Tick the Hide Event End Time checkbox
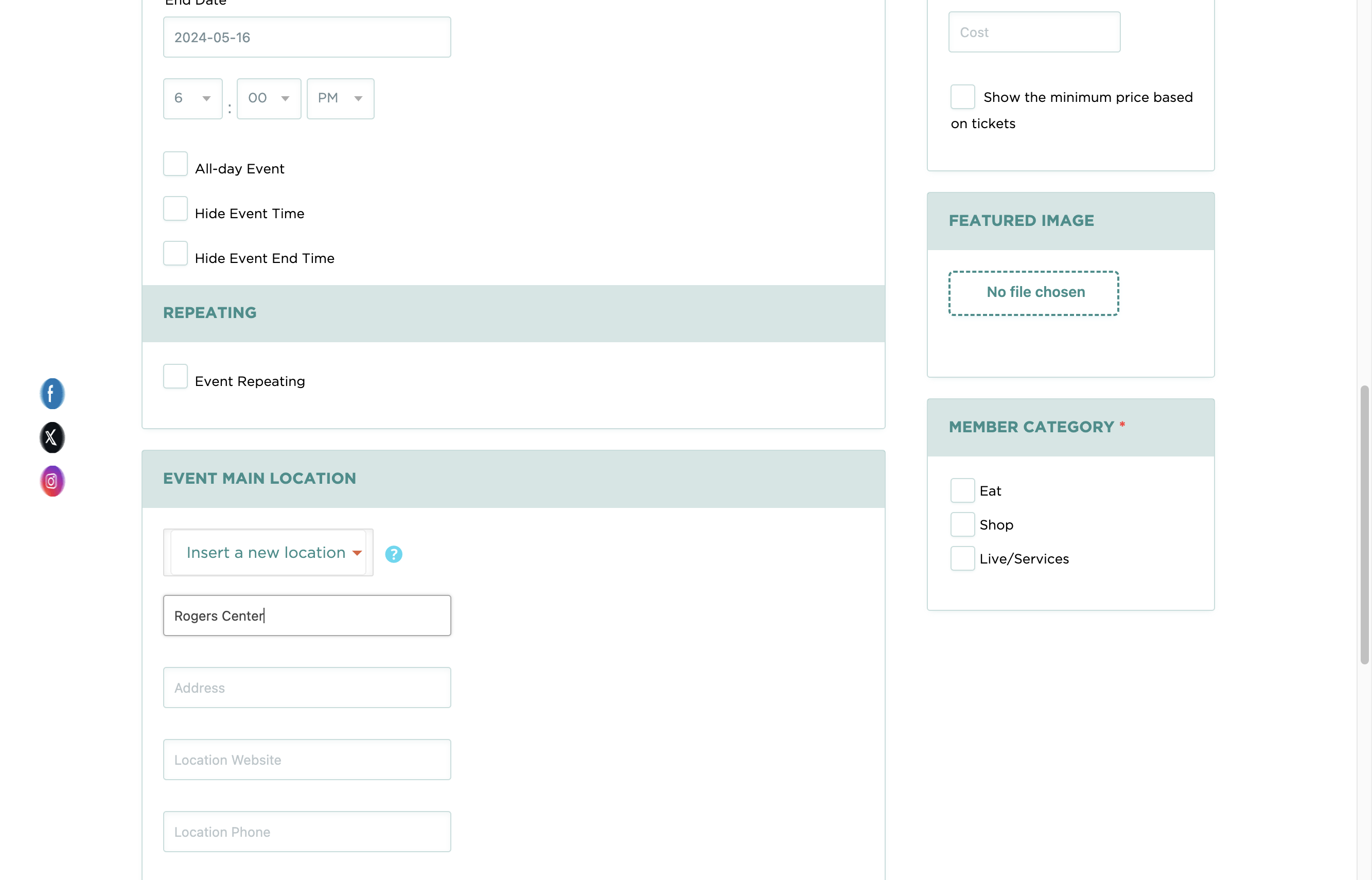Image resolution: width=1372 pixels, height=880 pixels. pos(175,253)
